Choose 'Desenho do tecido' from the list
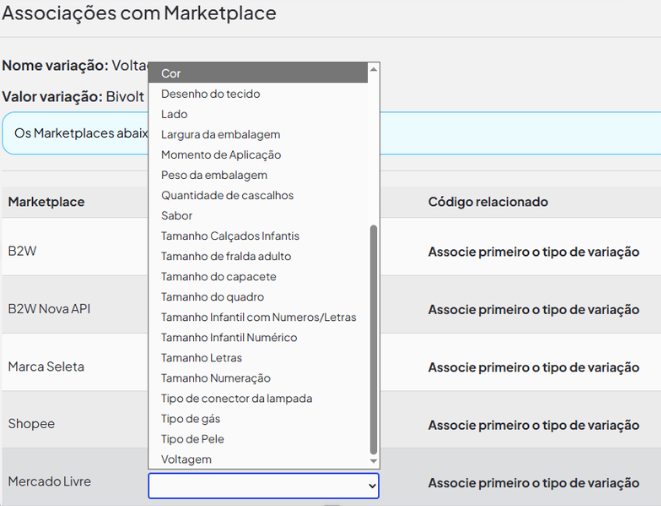This screenshot has width=661, height=506. click(x=210, y=94)
